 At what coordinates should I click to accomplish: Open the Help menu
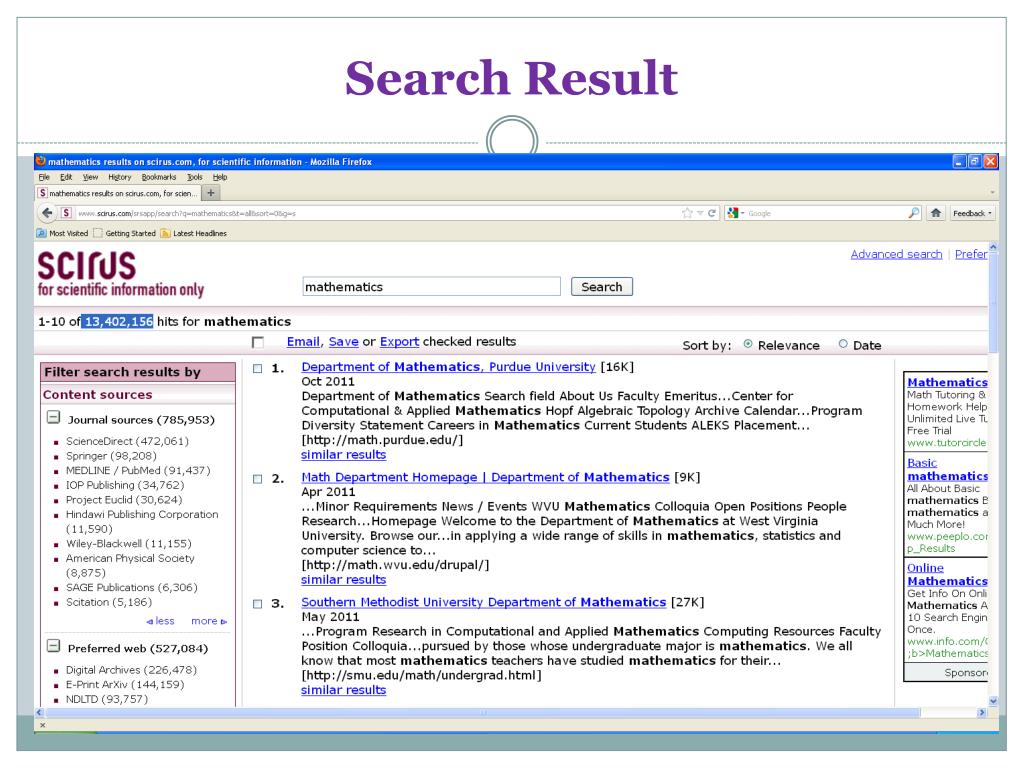point(220,177)
